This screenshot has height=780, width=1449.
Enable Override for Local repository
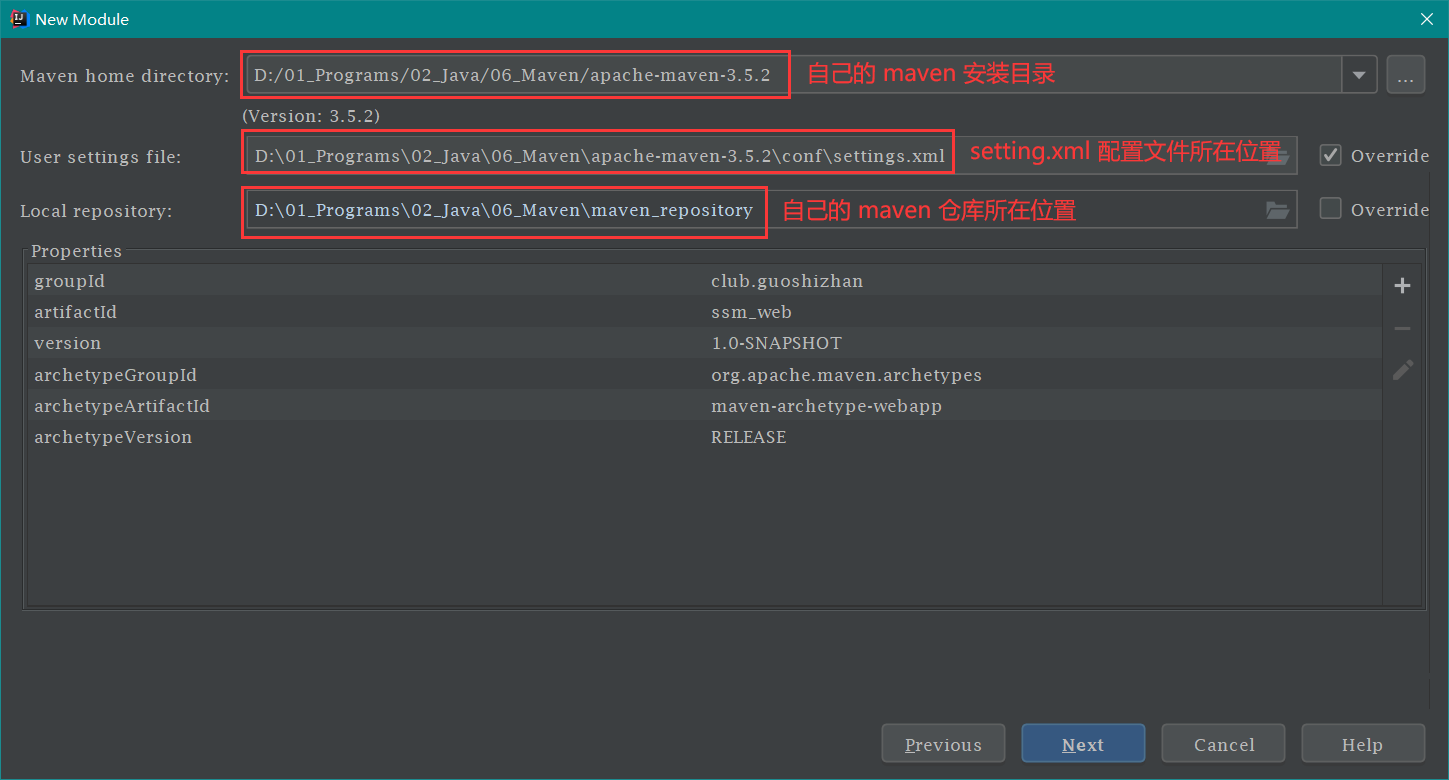click(1330, 209)
